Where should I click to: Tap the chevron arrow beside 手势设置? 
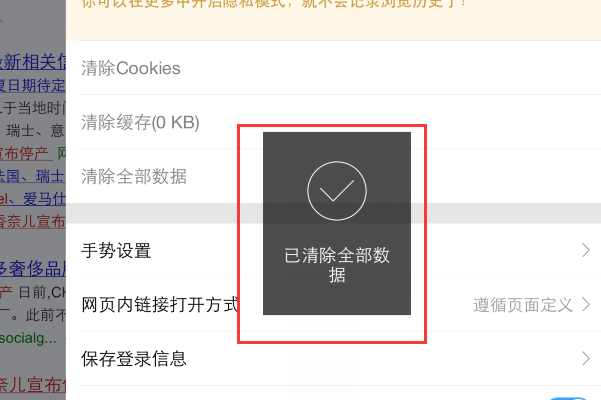click(x=586, y=250)
